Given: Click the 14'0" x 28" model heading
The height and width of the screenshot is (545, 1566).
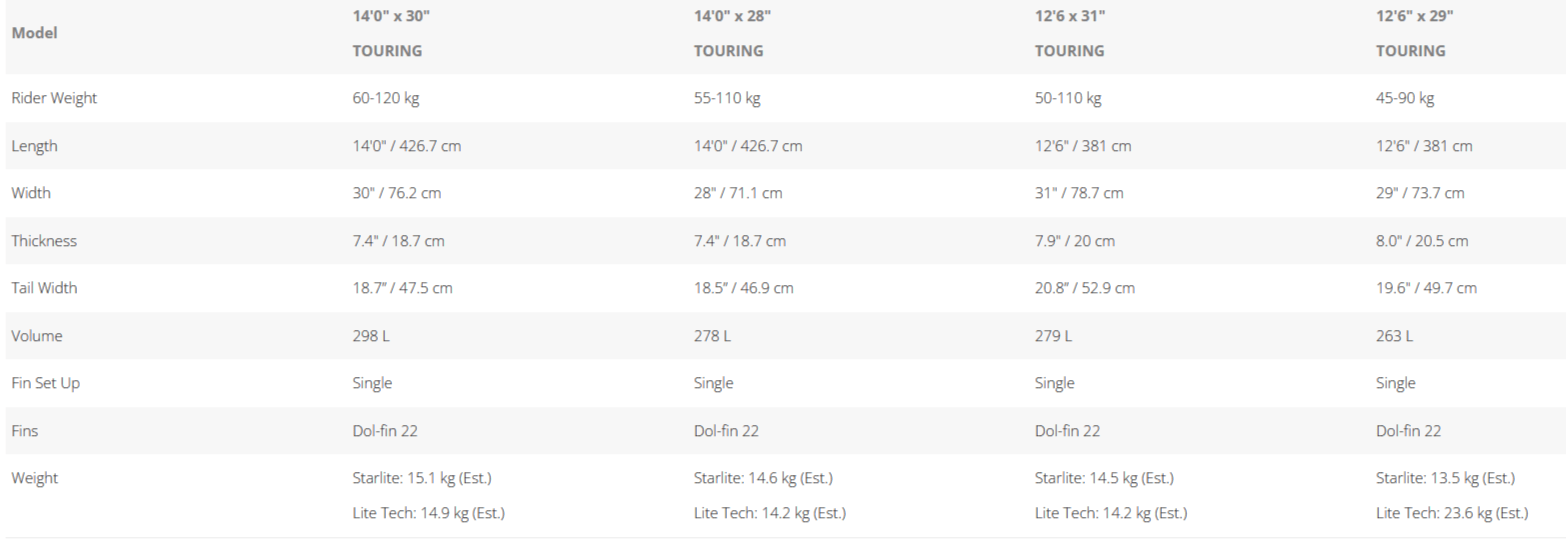Looking at the screenshot, I should point(732,16).
